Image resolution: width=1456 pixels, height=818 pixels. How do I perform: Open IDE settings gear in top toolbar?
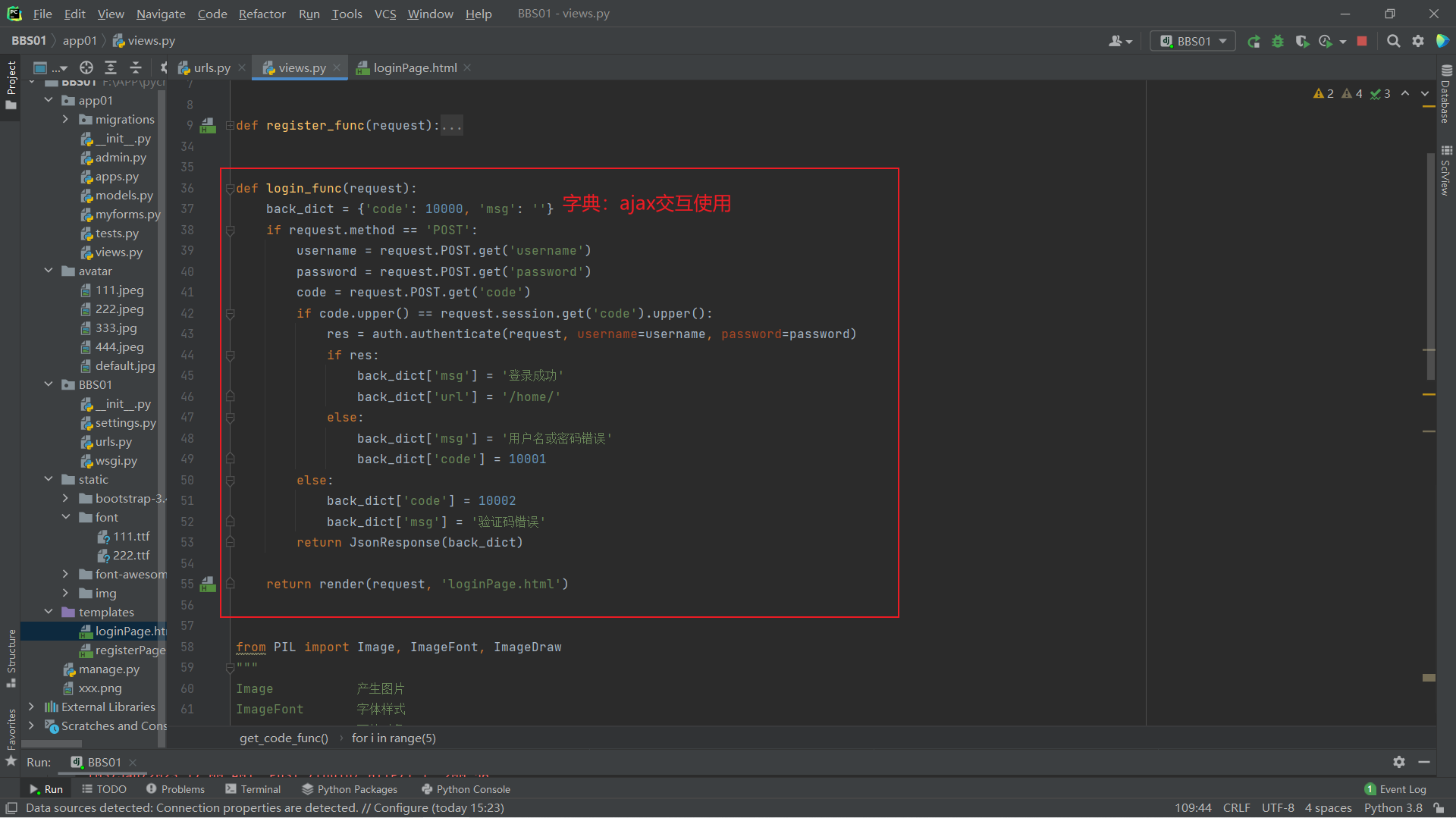coord(1417,42)
